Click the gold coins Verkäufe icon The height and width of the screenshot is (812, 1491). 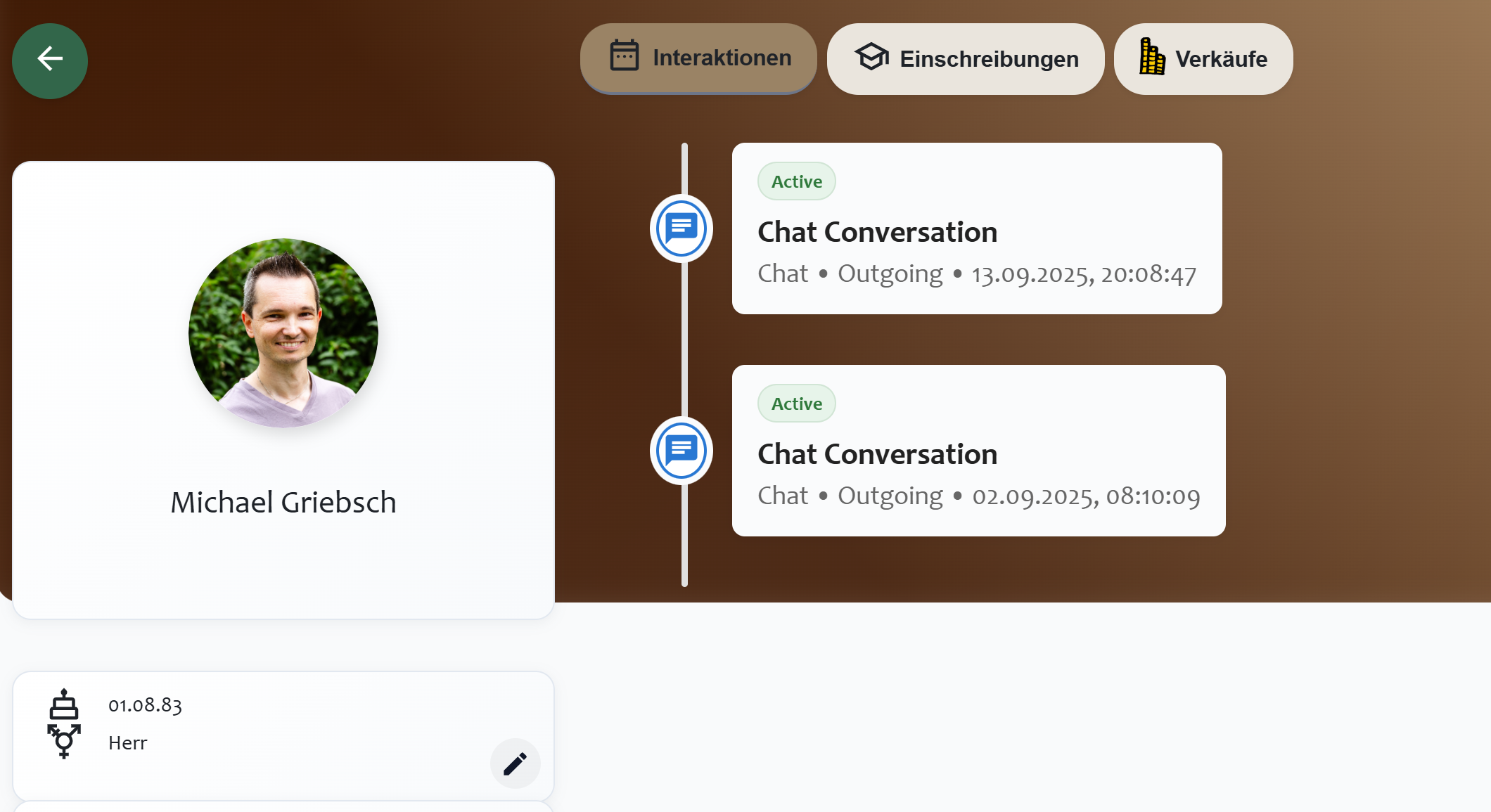[1151, 57]
